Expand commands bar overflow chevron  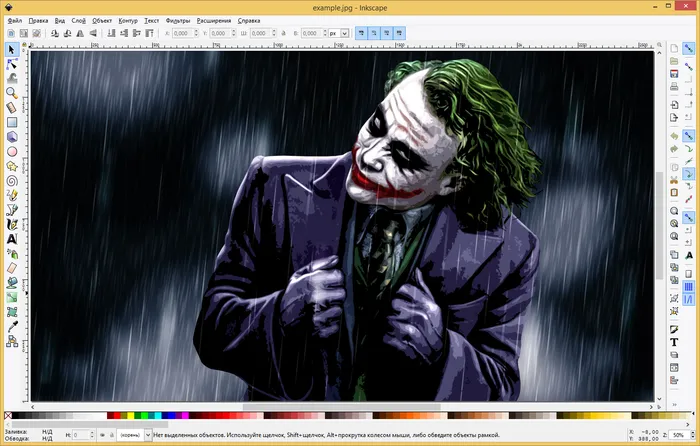pos(674,404)
